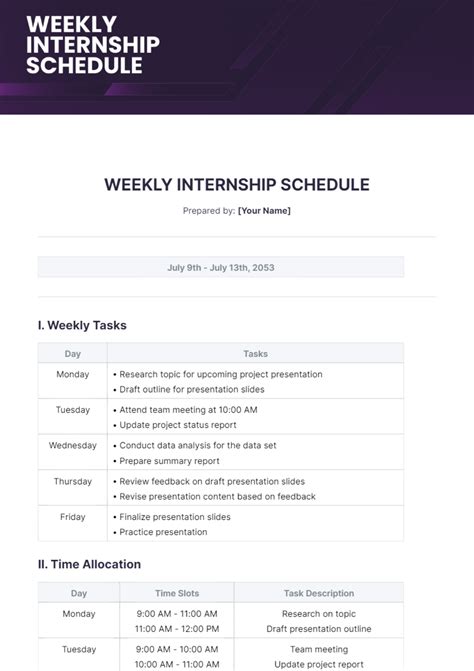Click the [Your Name] placeholder text

(264, 211)
